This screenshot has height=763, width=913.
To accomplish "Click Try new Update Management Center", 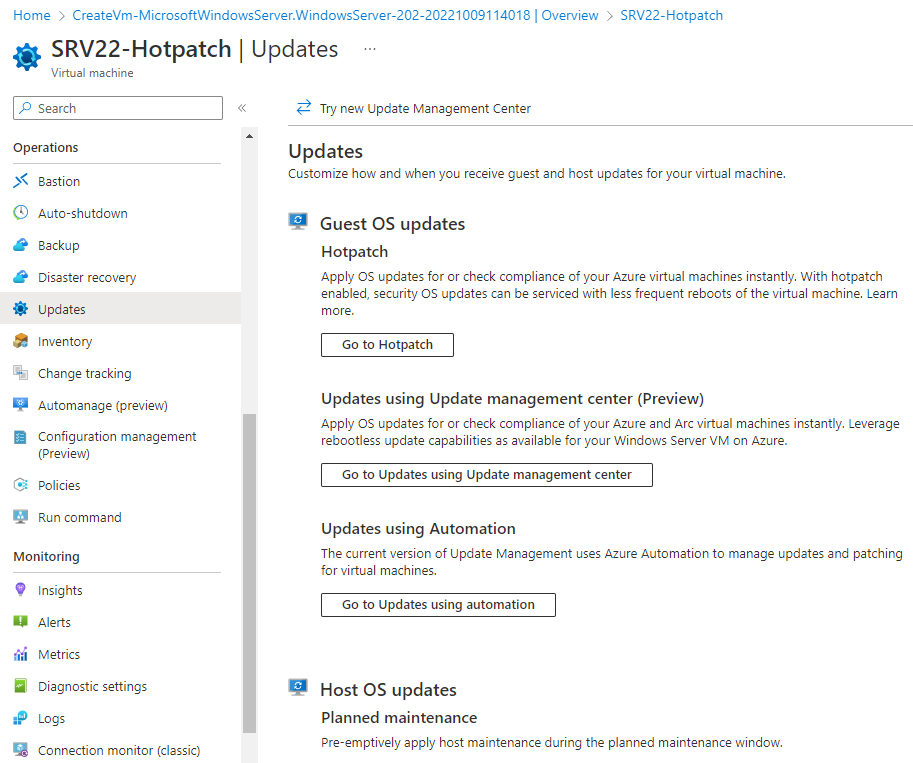I will pos(413,108).
